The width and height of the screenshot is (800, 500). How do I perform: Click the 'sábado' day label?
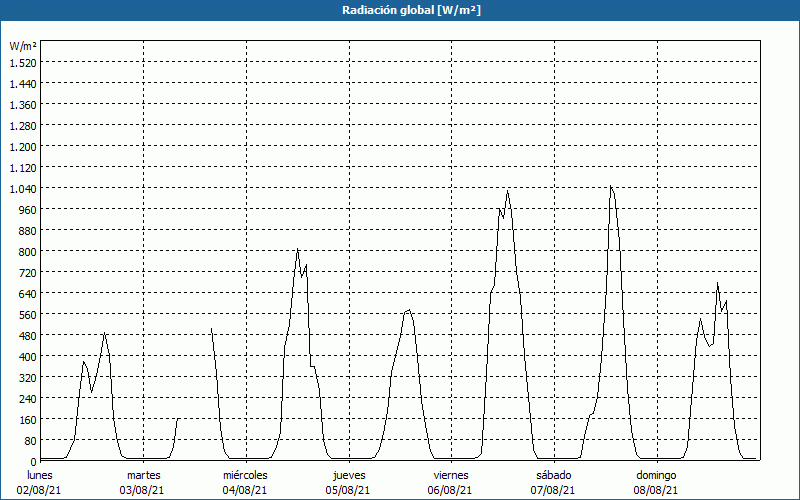554,475
